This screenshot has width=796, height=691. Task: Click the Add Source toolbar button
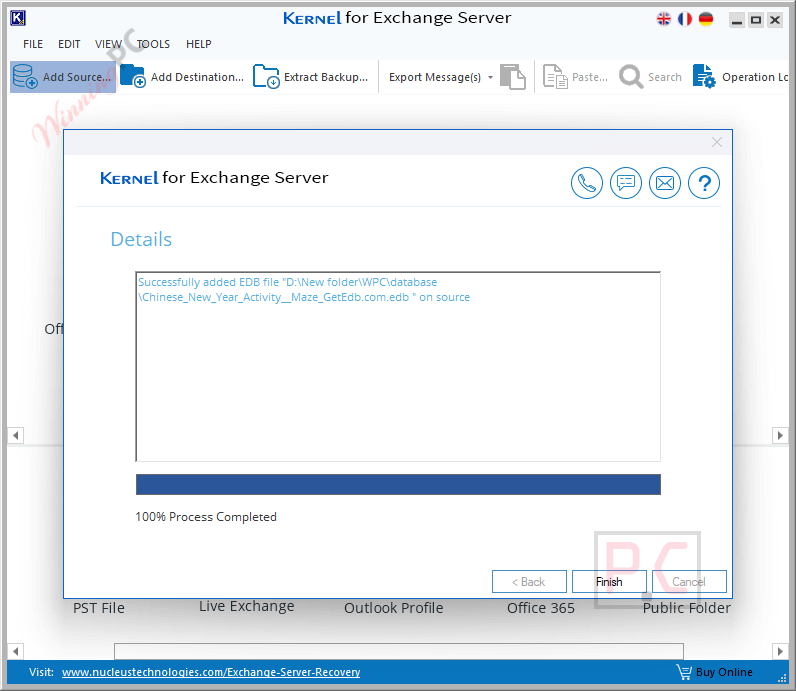(x=62, y=77)
